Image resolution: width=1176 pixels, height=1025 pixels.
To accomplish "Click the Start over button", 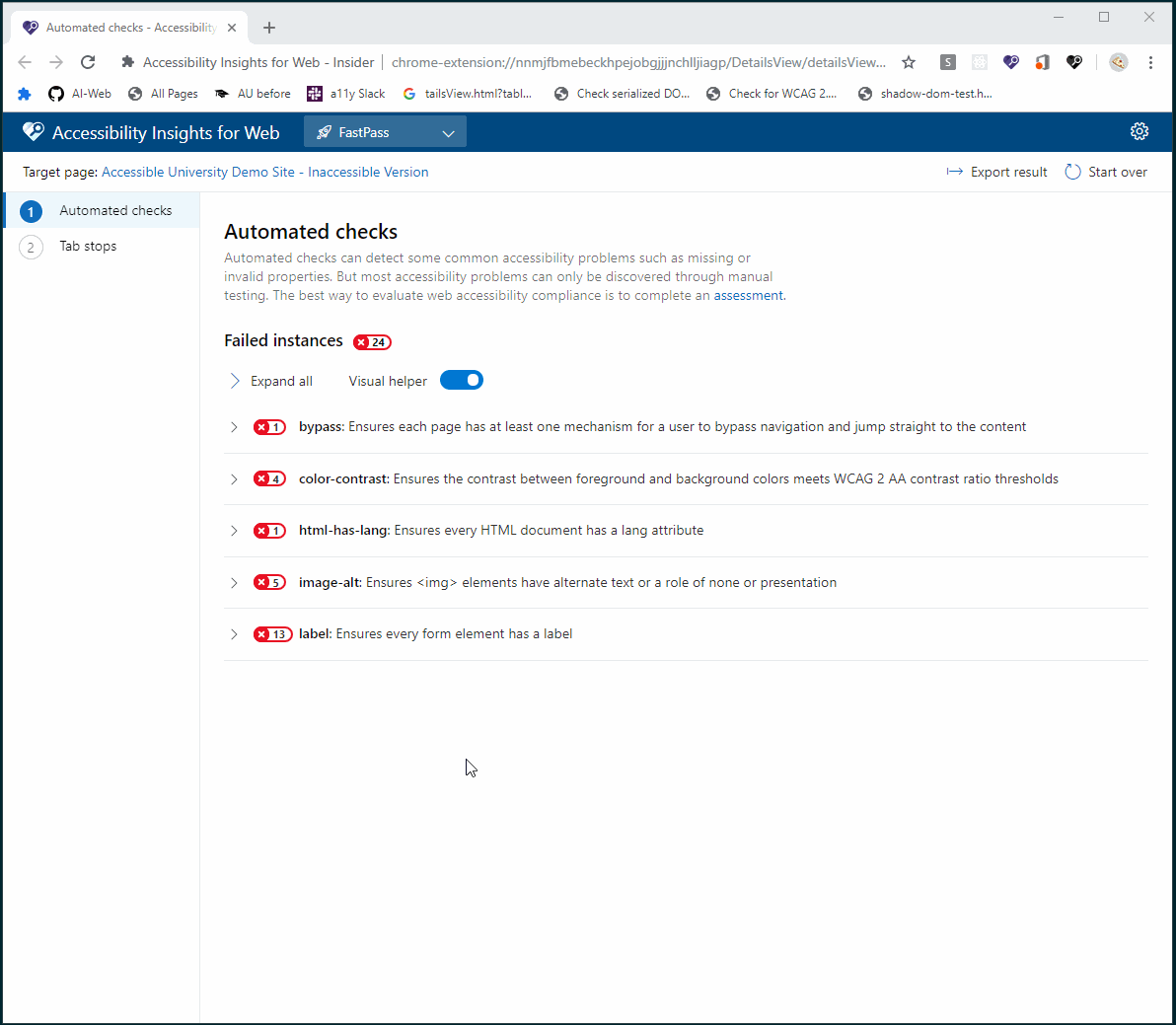I will [x=1106, y=172].
